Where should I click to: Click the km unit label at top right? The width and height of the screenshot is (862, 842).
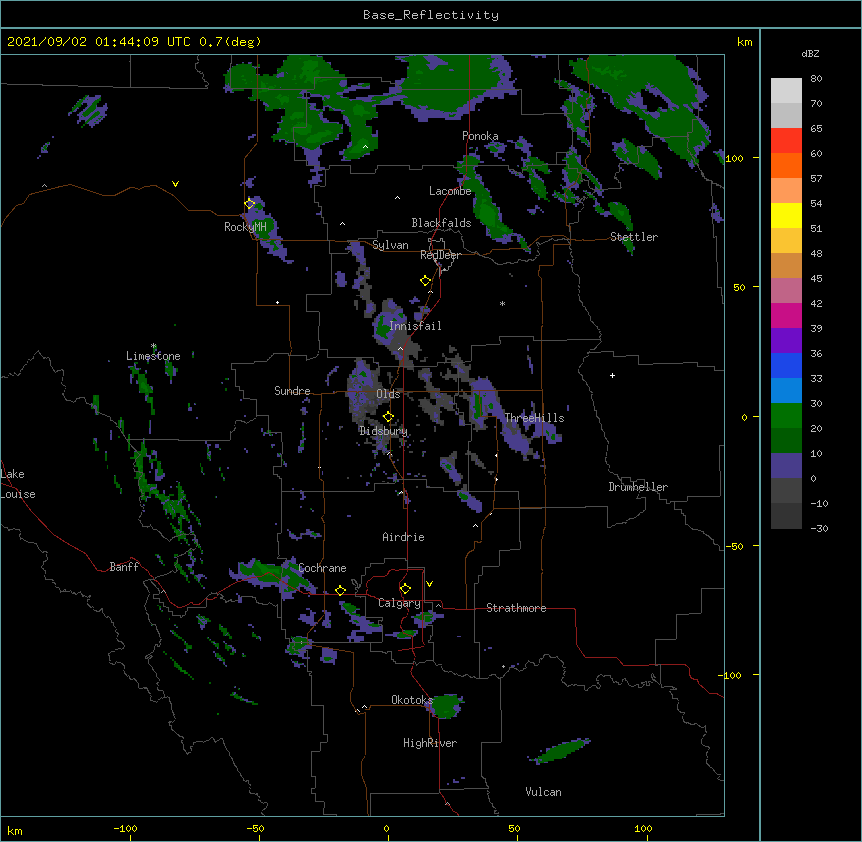[744, 42]
